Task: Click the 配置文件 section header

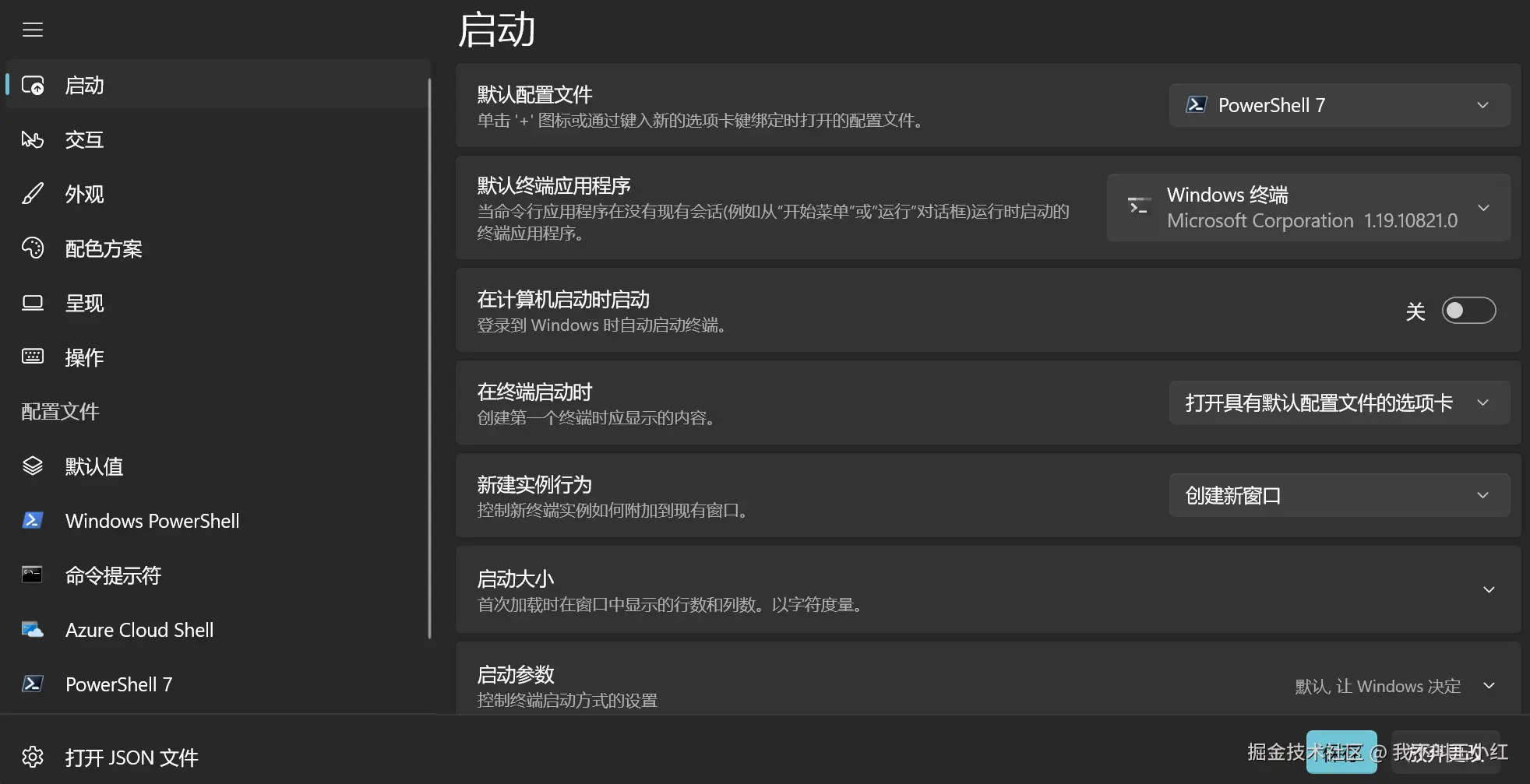Action: (x=60, y=411)
